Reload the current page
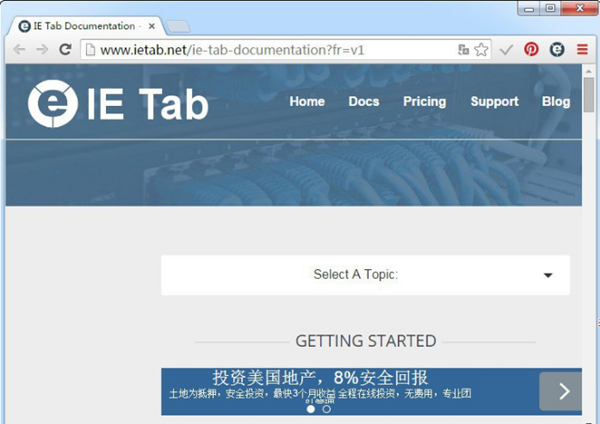 pyautogui.click(x=65, y=49)
